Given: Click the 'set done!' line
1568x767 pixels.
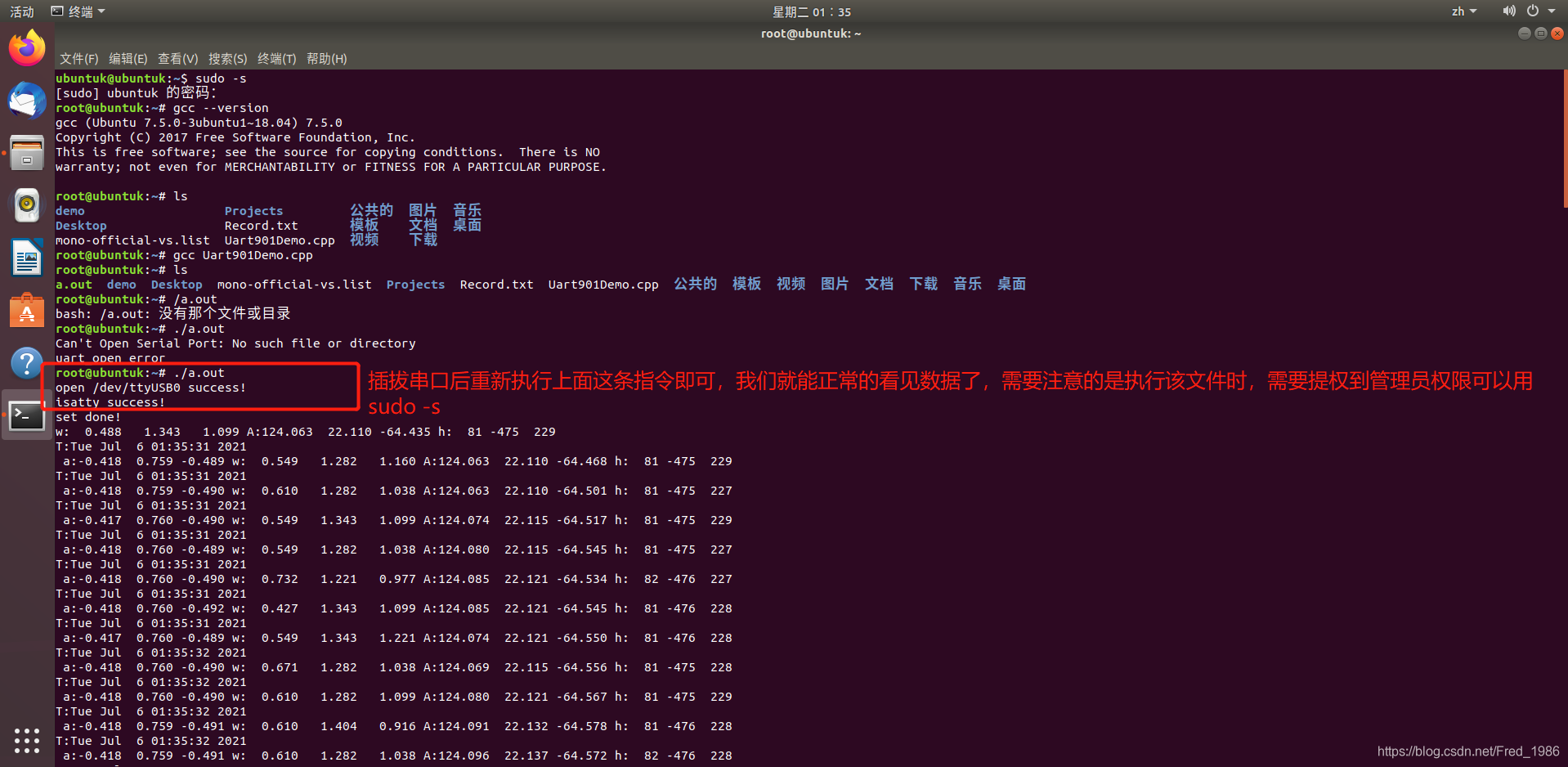Looking at the screenshot, I should pyautogui.click(x=88, y=417).
